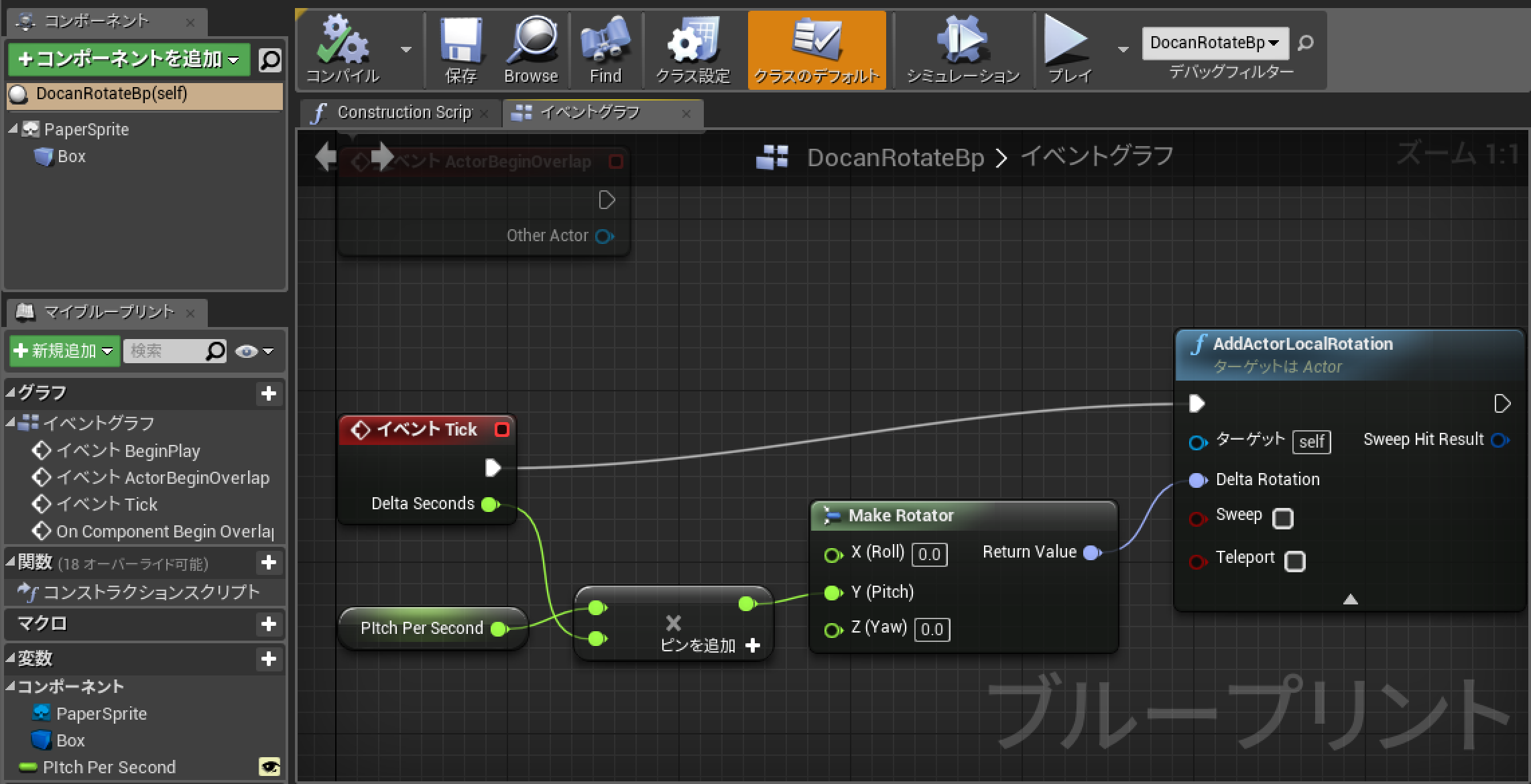1531x784 pixels.
Task: Open the Compile options dropdown arrow
Action: (406, 50)
